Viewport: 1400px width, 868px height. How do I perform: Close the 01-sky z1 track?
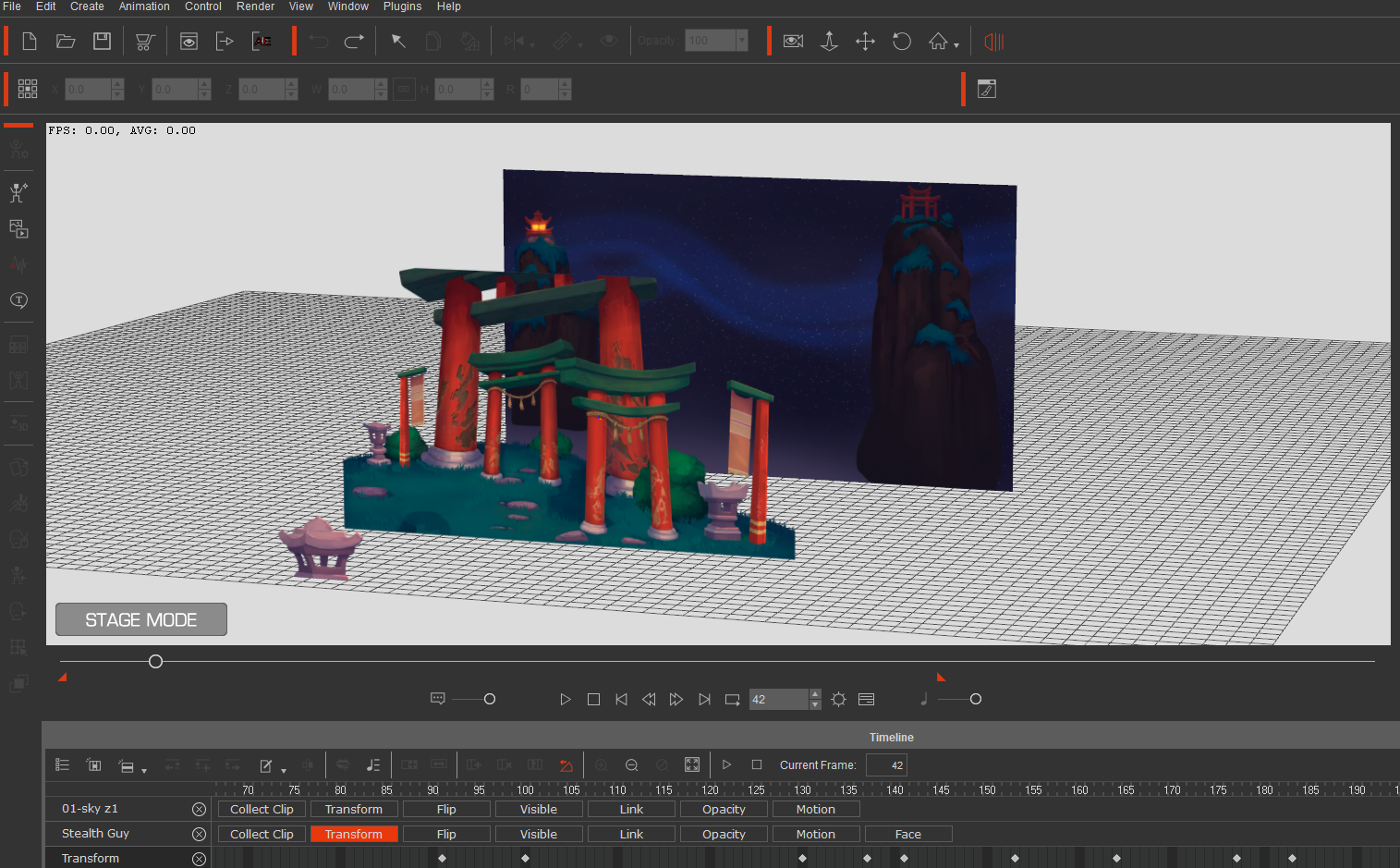pyautogui.click(x=199, y=809)
